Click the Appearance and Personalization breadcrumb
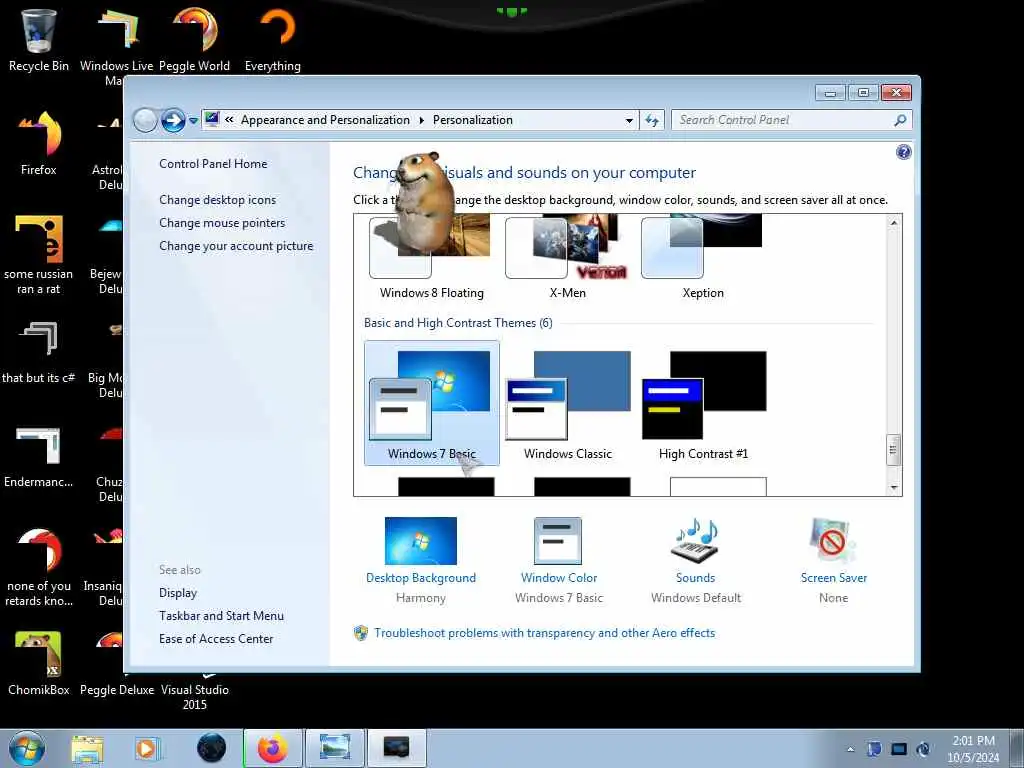Screen dimensions: 1024x768 (325, 120)
